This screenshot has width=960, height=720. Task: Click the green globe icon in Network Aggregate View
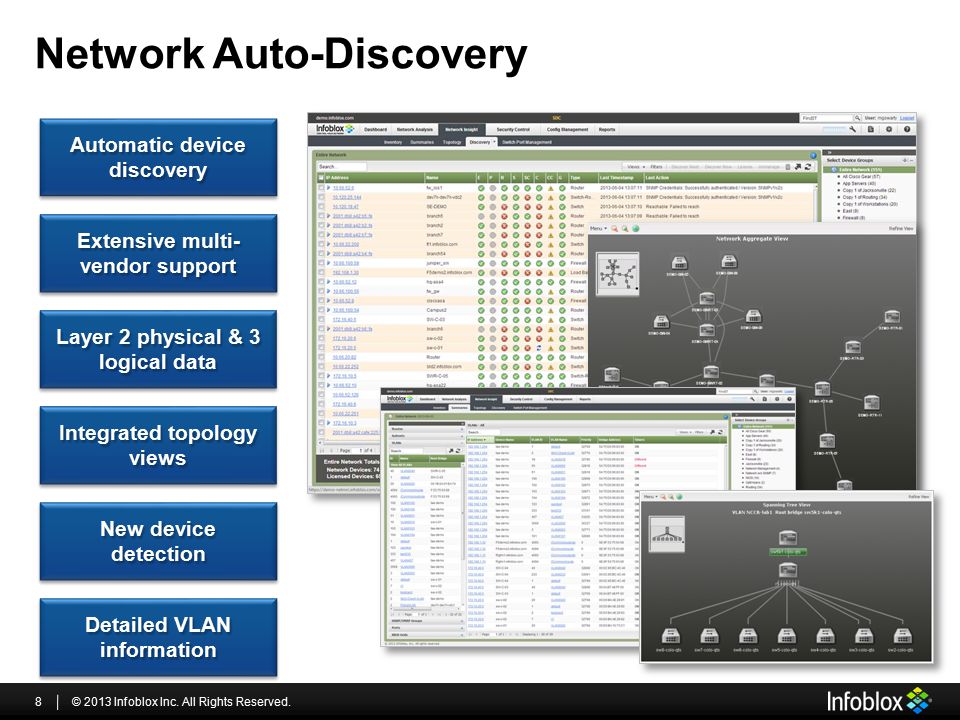pos(636,228)
